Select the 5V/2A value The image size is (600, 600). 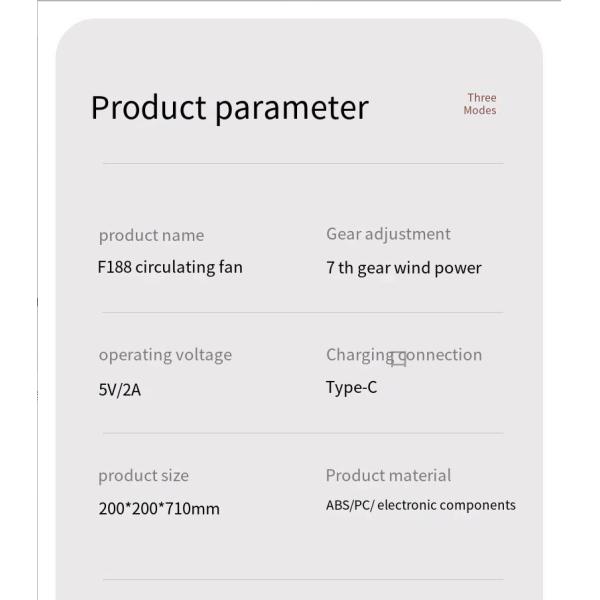tap(120, 389)
